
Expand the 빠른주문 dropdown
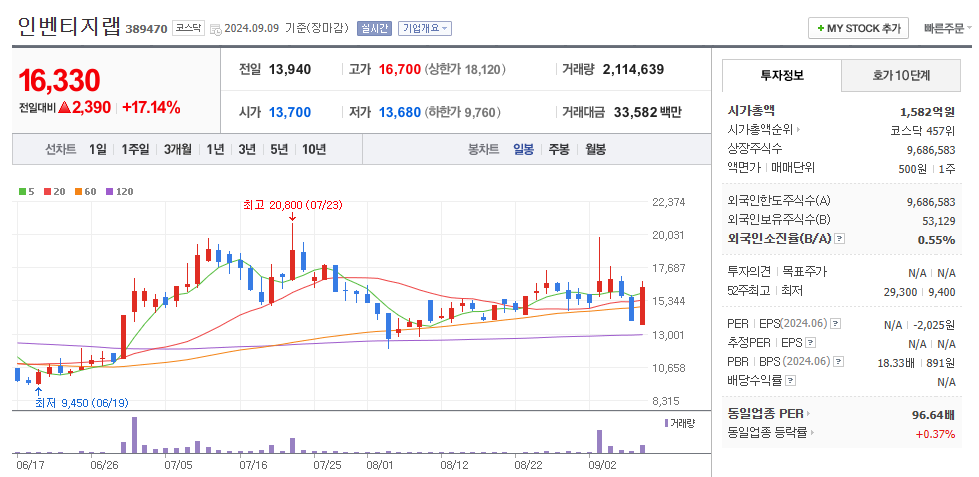948,28
